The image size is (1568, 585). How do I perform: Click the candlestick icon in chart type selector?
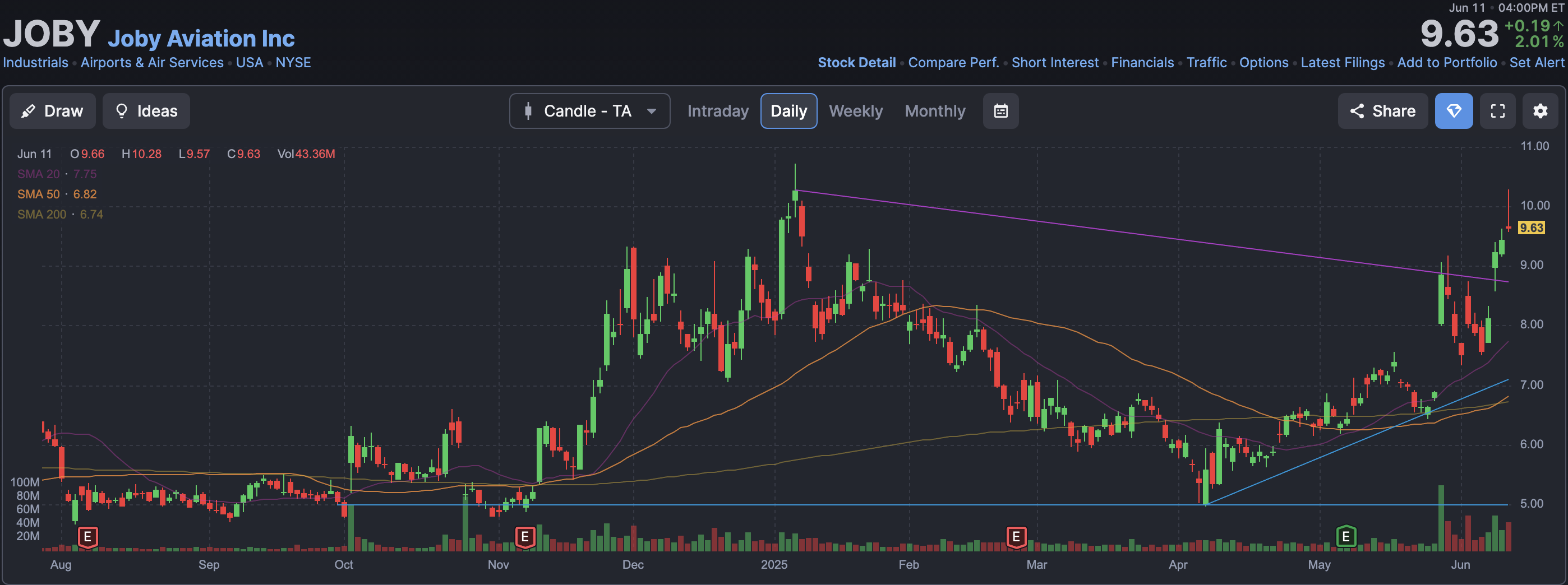(528, 111)
